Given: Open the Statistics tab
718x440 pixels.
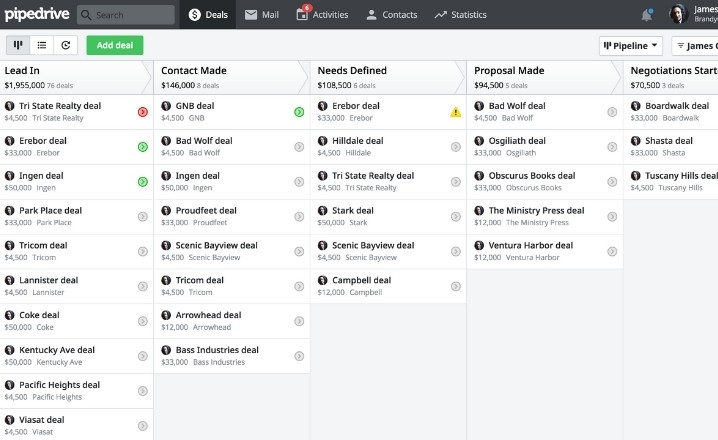Looking at the screenshot, I should [460, 15].
